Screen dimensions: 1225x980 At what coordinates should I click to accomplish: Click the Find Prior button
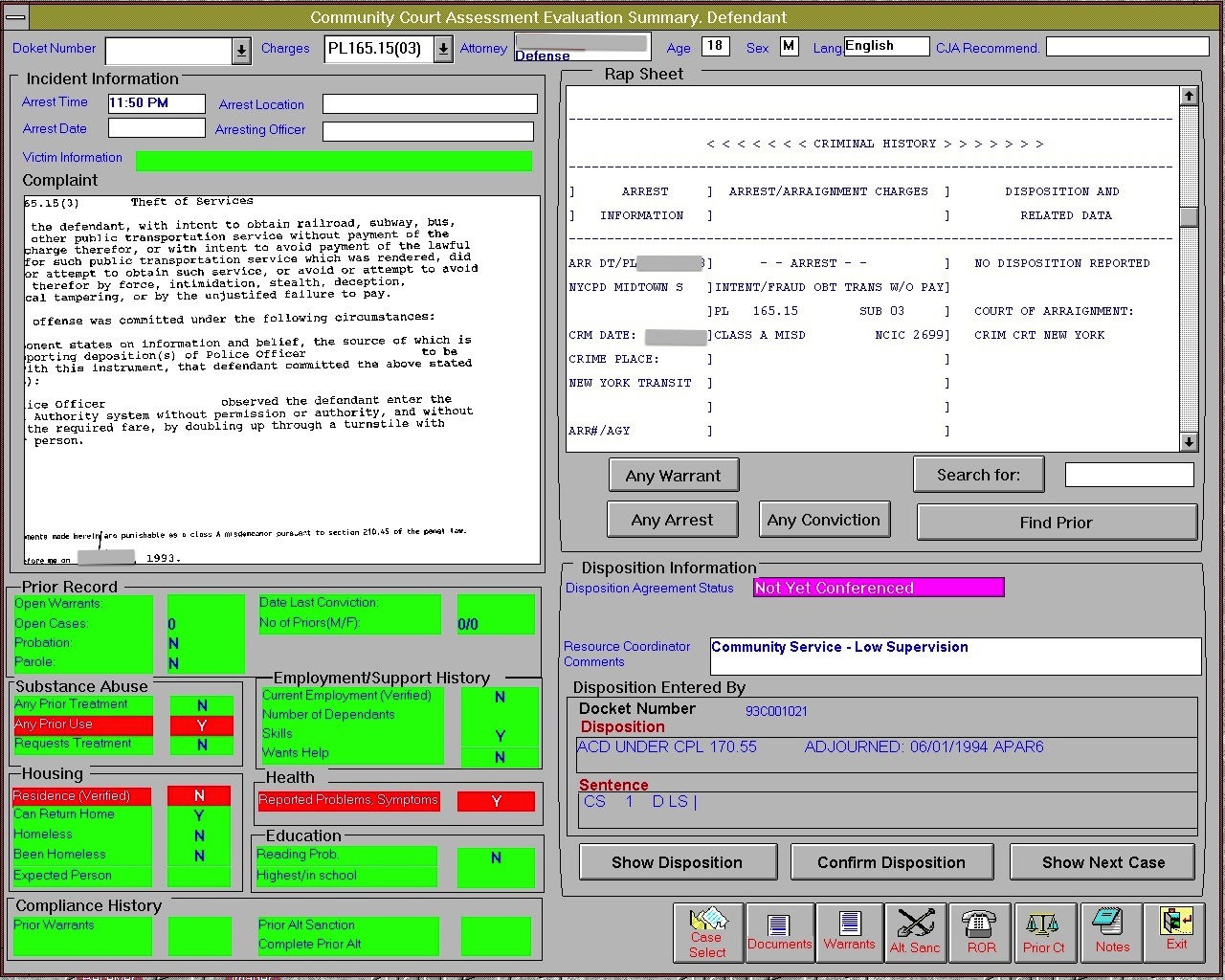click(1056, 523)
